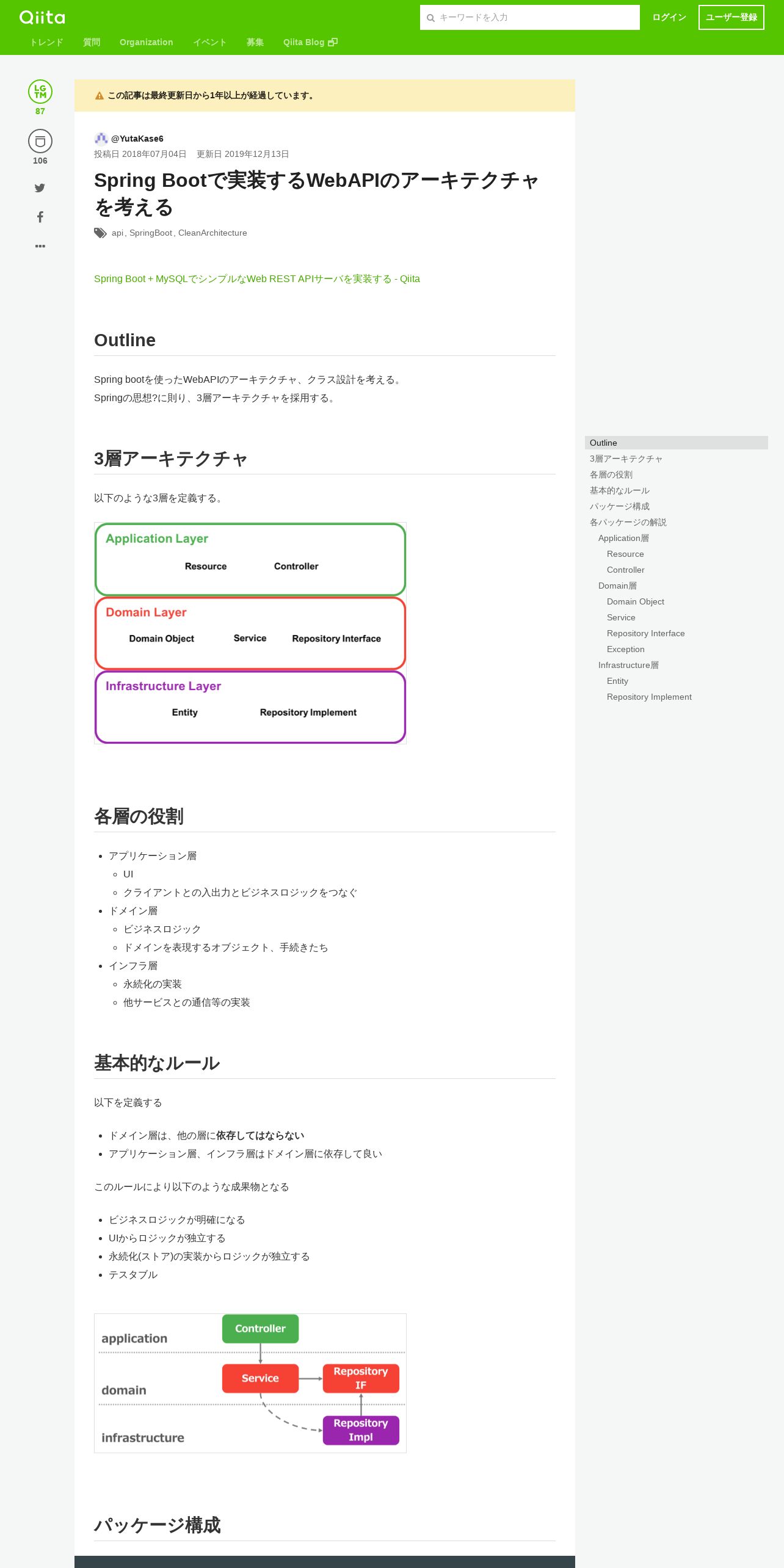Jump to Repository Implement in table of contents

tap(649, 697)
